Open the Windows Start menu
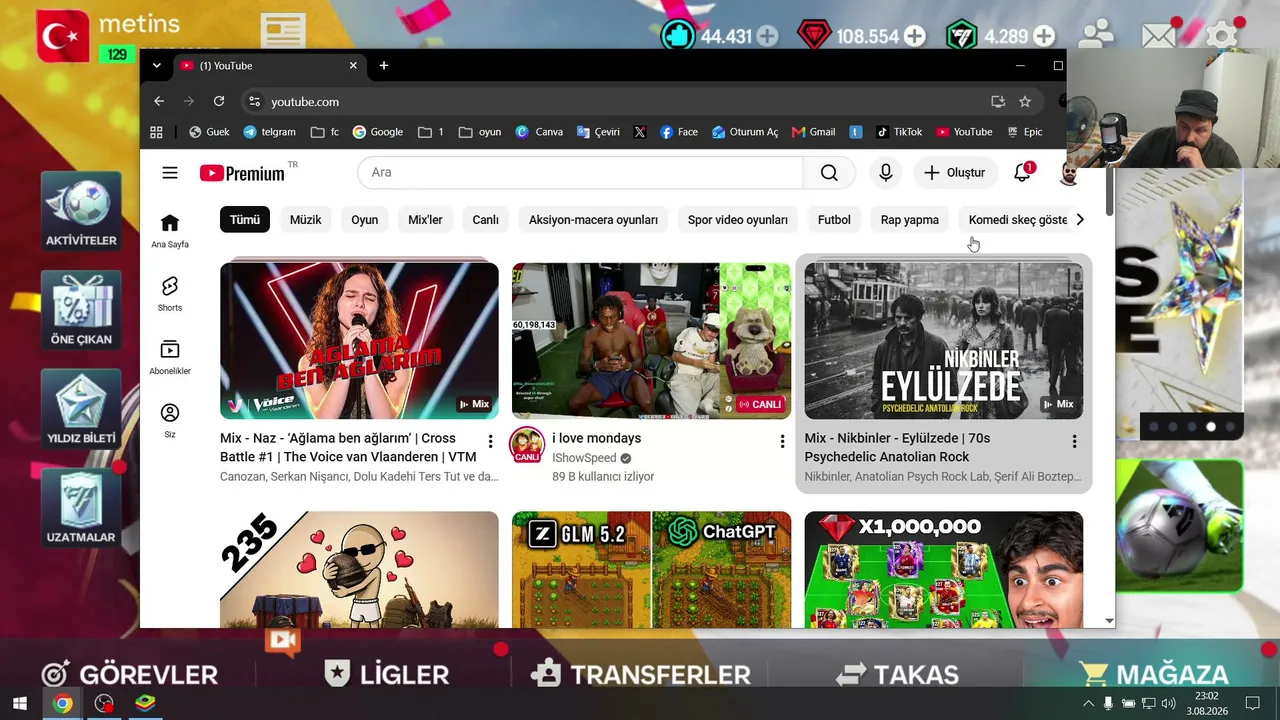The image size is (1280, 720). pos(19,703)
